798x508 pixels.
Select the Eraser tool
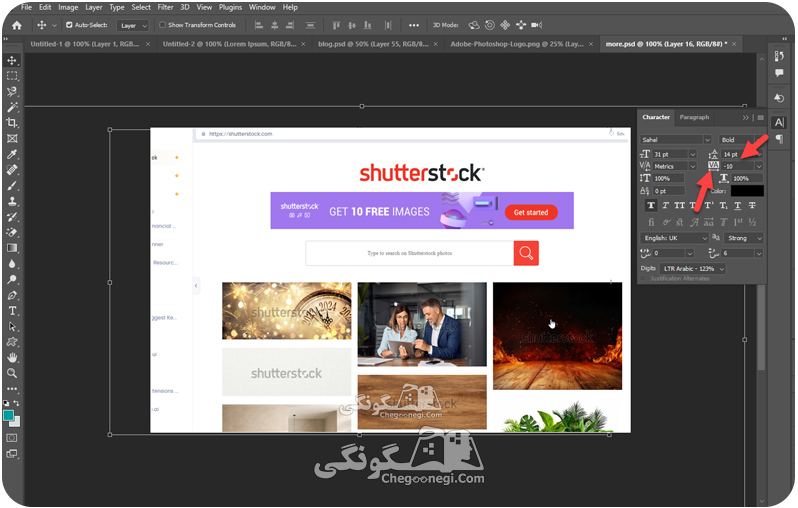click(x=12, y=232)
